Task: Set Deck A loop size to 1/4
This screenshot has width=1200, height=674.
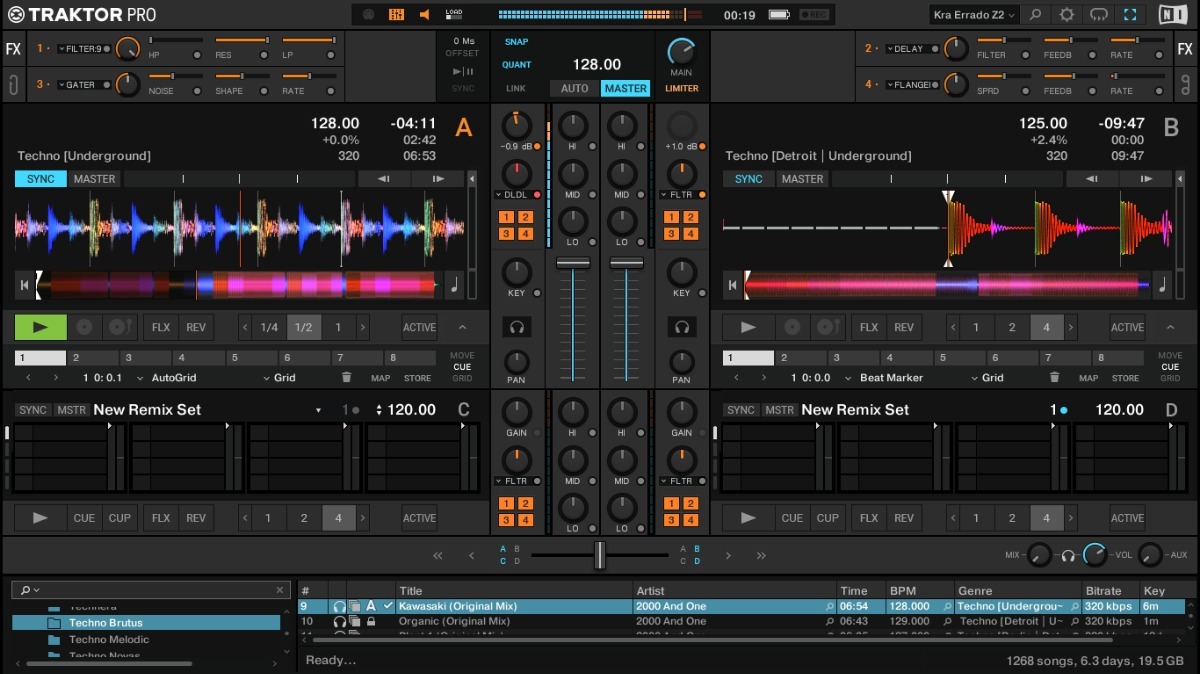Action: [x=269, y=327]
